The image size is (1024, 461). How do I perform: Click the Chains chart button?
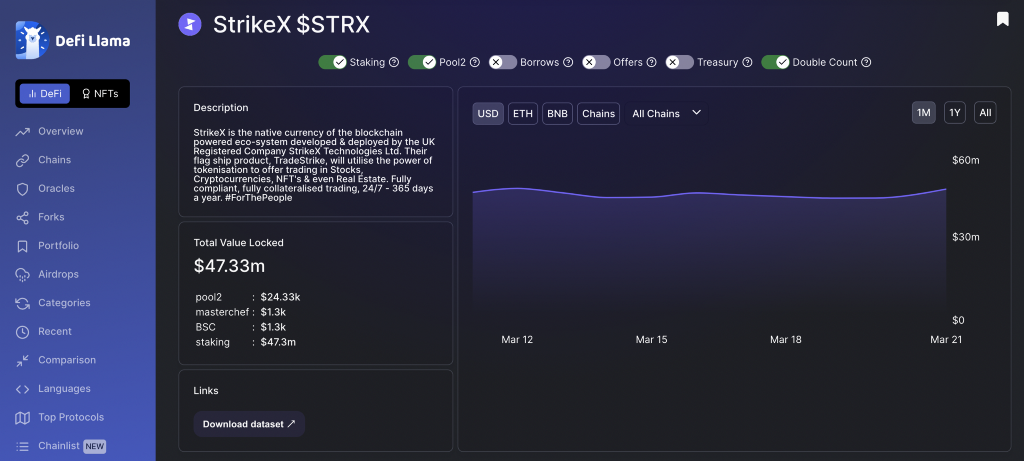click(x=598, y=114)
